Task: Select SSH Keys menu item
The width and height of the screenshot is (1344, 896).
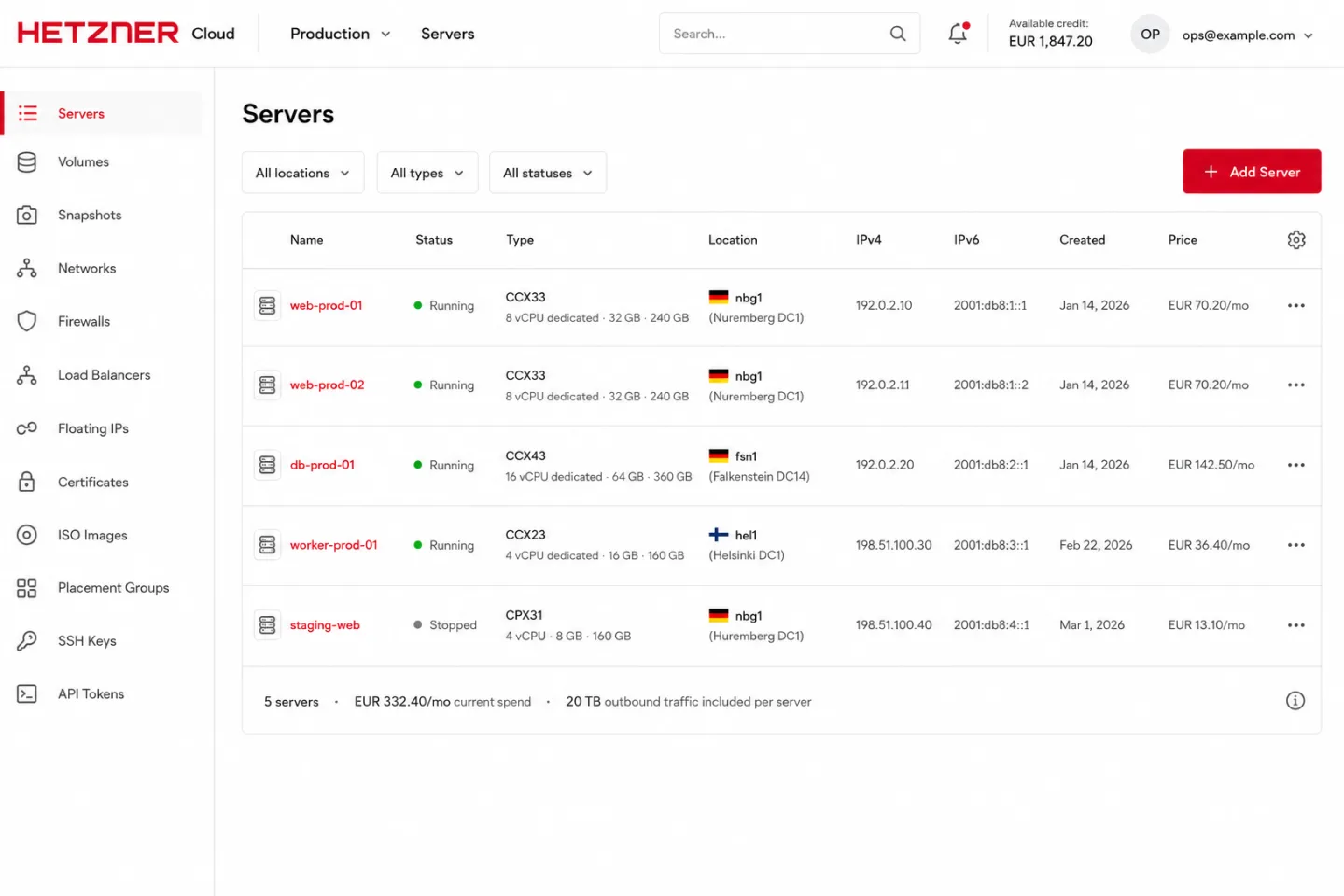Action: point(87,640)
